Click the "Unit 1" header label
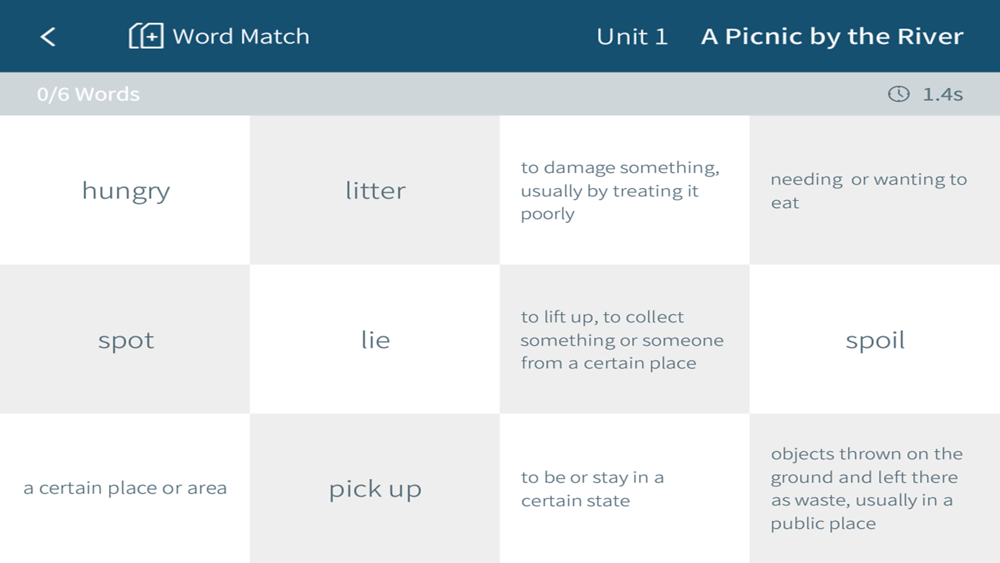The image size is (1000, 563). [632, 36]
